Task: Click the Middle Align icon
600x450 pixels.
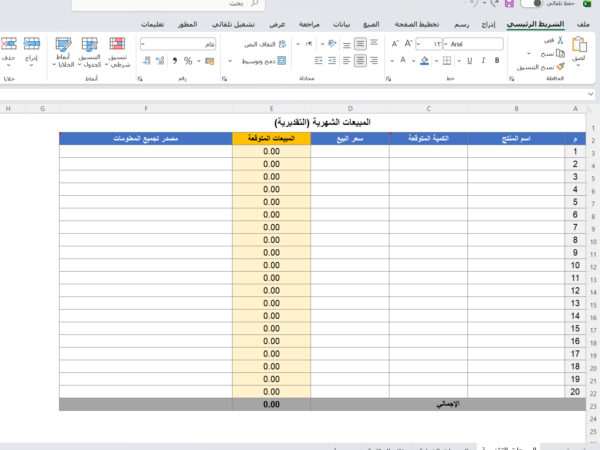Action: (360, 44)
